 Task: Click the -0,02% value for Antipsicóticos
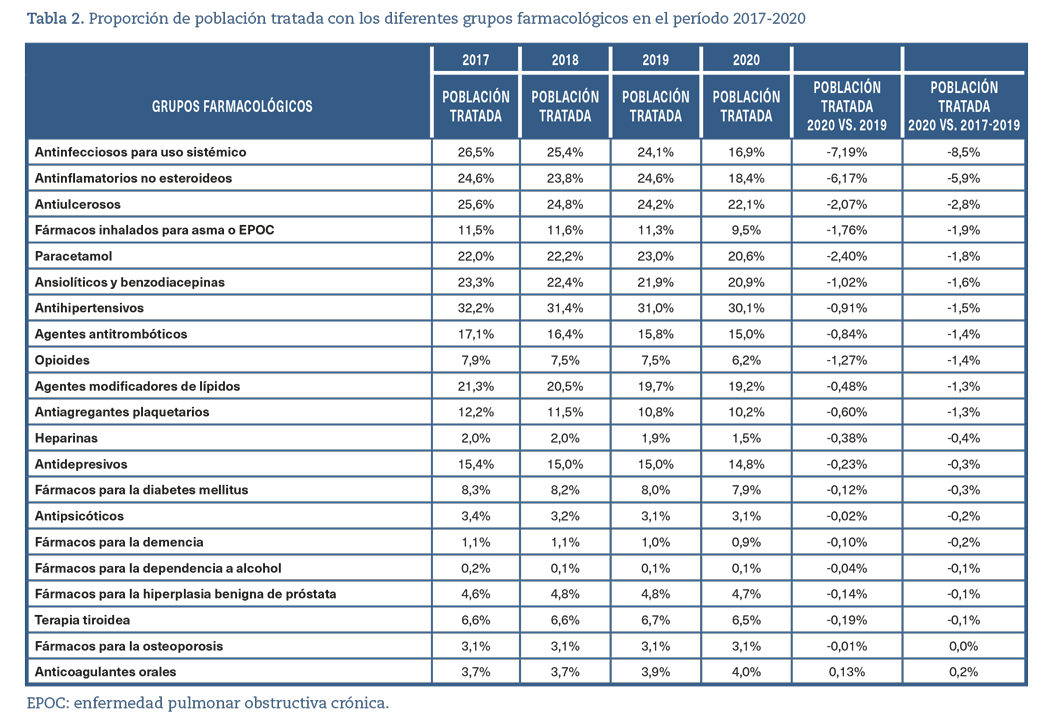click(847, 516)
